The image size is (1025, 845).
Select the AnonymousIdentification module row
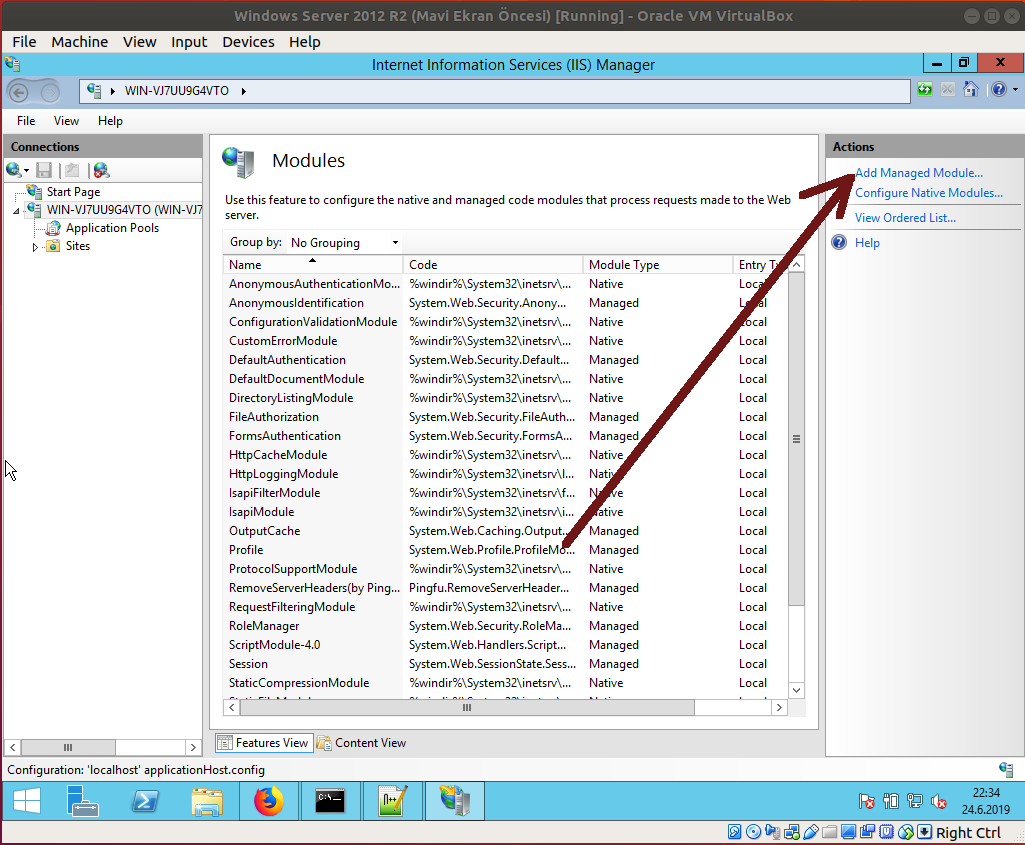505,303
